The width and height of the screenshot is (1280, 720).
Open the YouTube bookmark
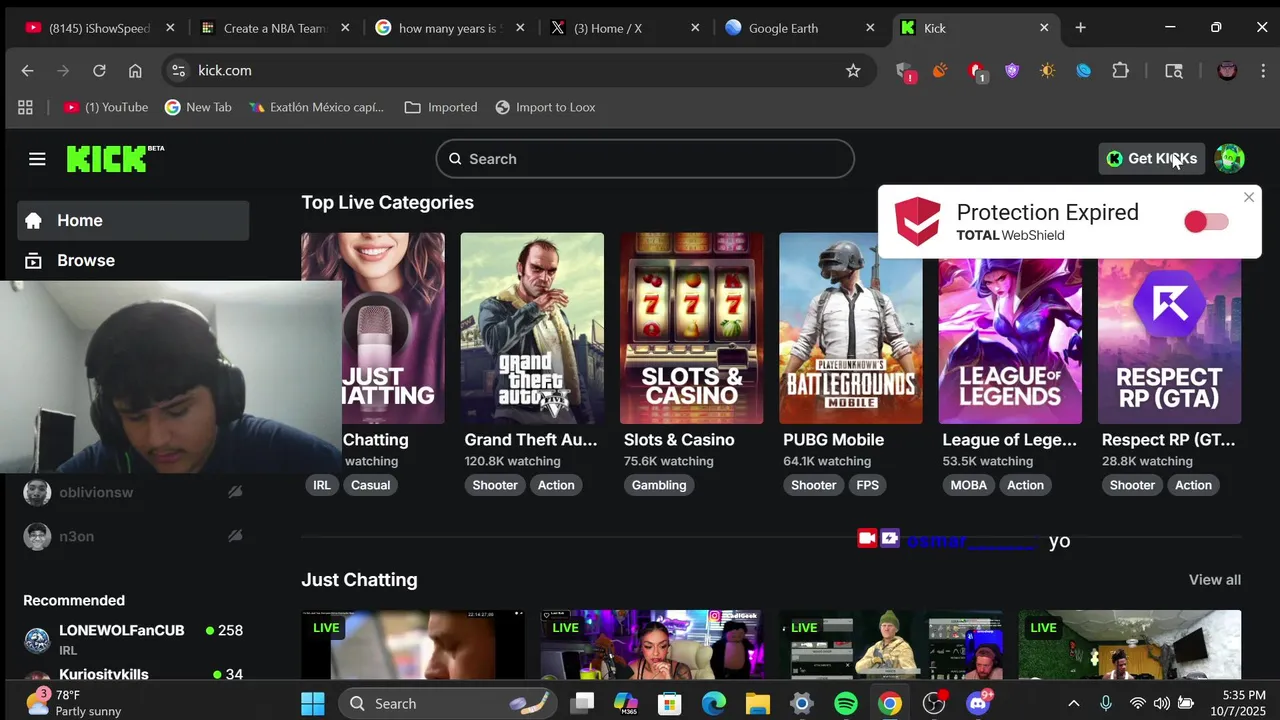pos(105,107)
